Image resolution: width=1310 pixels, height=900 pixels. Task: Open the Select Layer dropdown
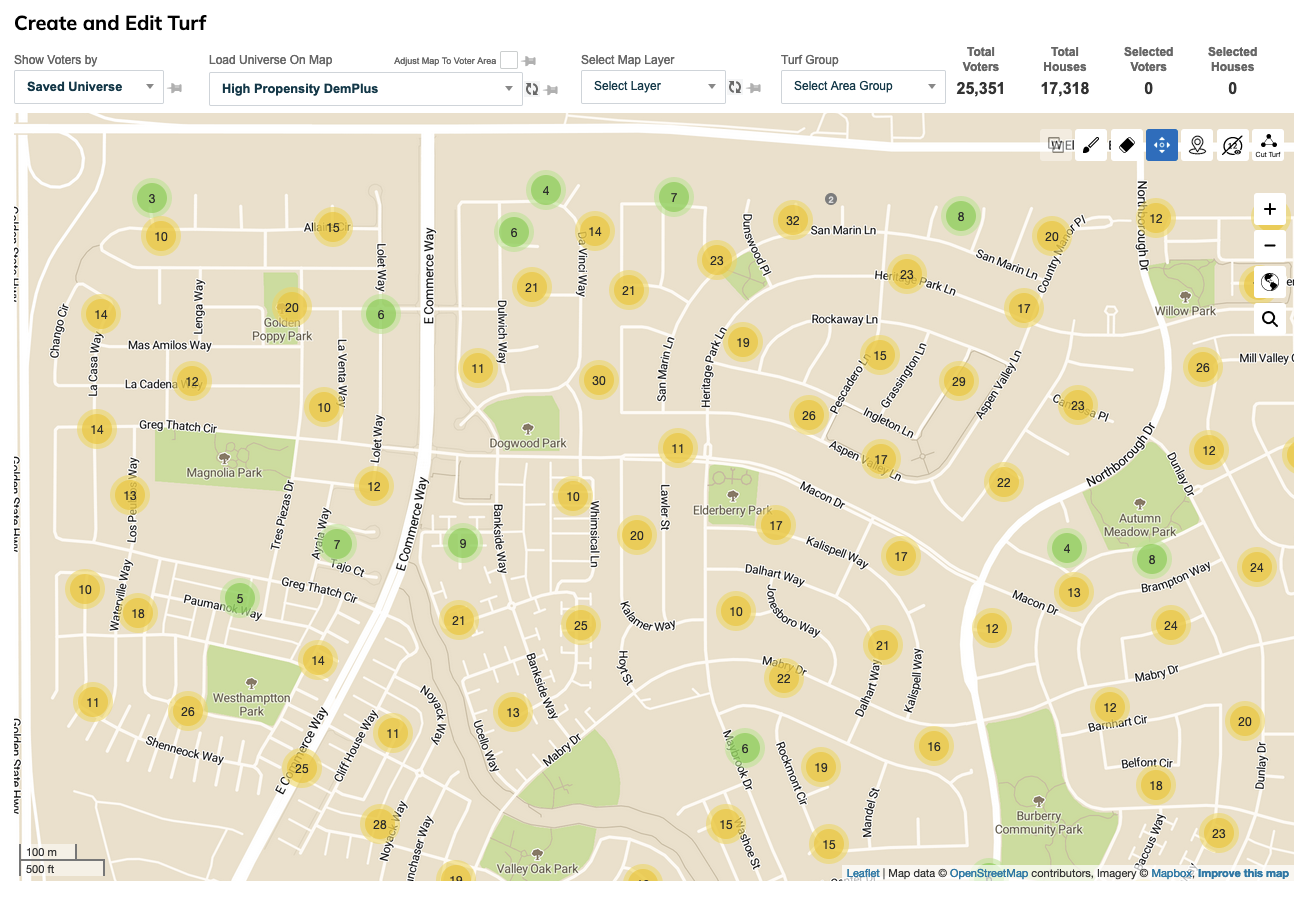point(653,86)
